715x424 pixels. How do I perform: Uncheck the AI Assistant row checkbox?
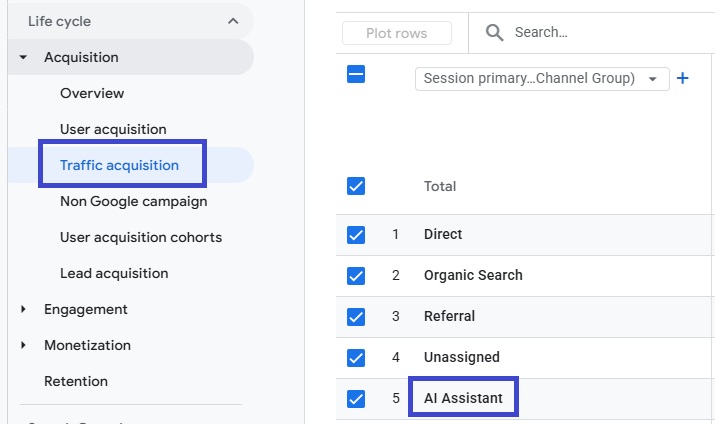point(356,399)
